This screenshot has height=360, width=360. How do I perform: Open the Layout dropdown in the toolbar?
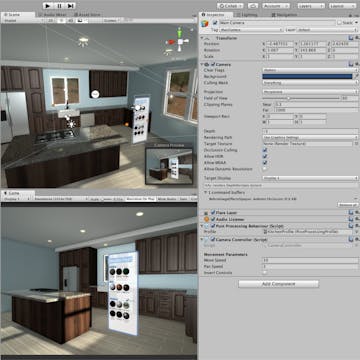[342, 6]
